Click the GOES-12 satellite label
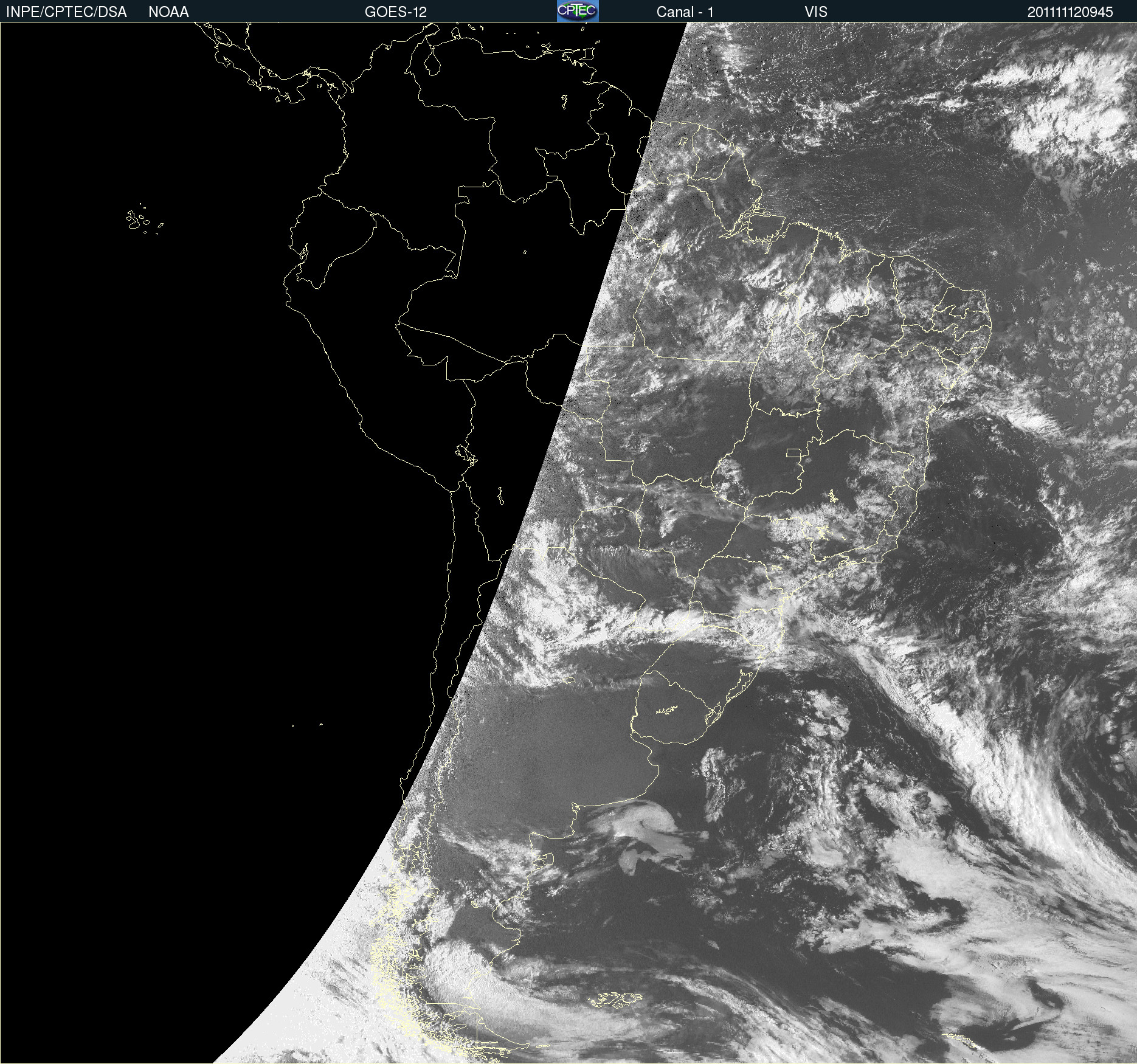 [396, 12]
